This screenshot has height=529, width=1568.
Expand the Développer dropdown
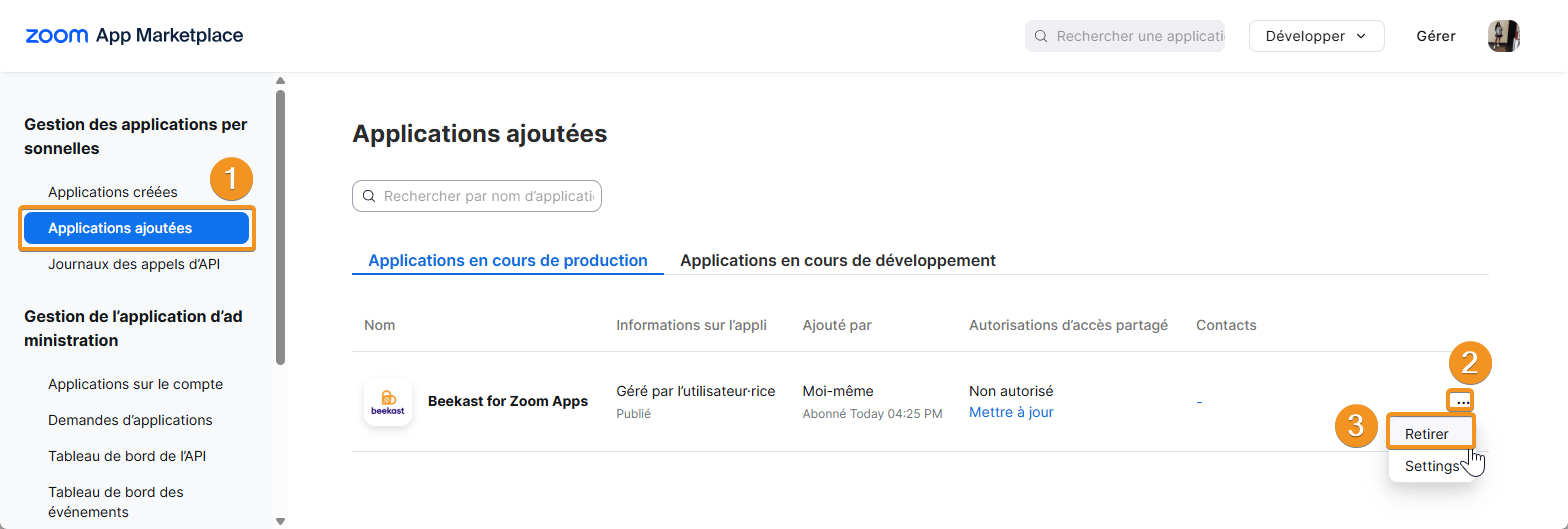[x=1316, y=36]
